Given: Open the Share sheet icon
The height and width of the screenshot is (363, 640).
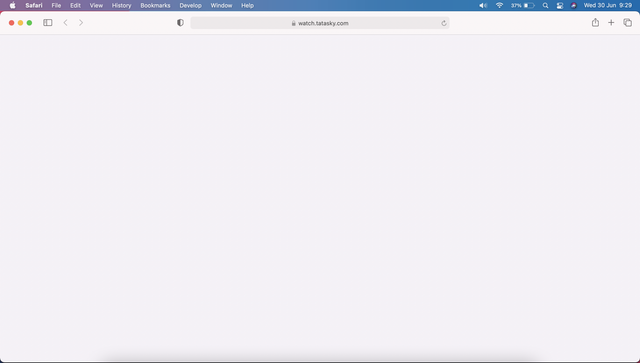Looking at the screenshot, I should pyautogui.click(x=595, y=22).
